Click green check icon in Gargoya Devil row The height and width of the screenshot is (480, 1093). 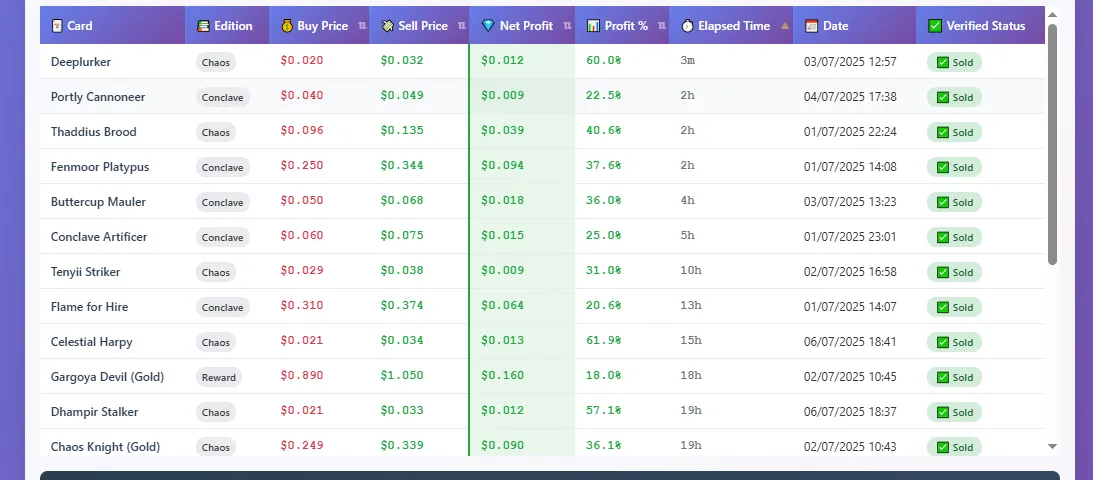[942, 377]
